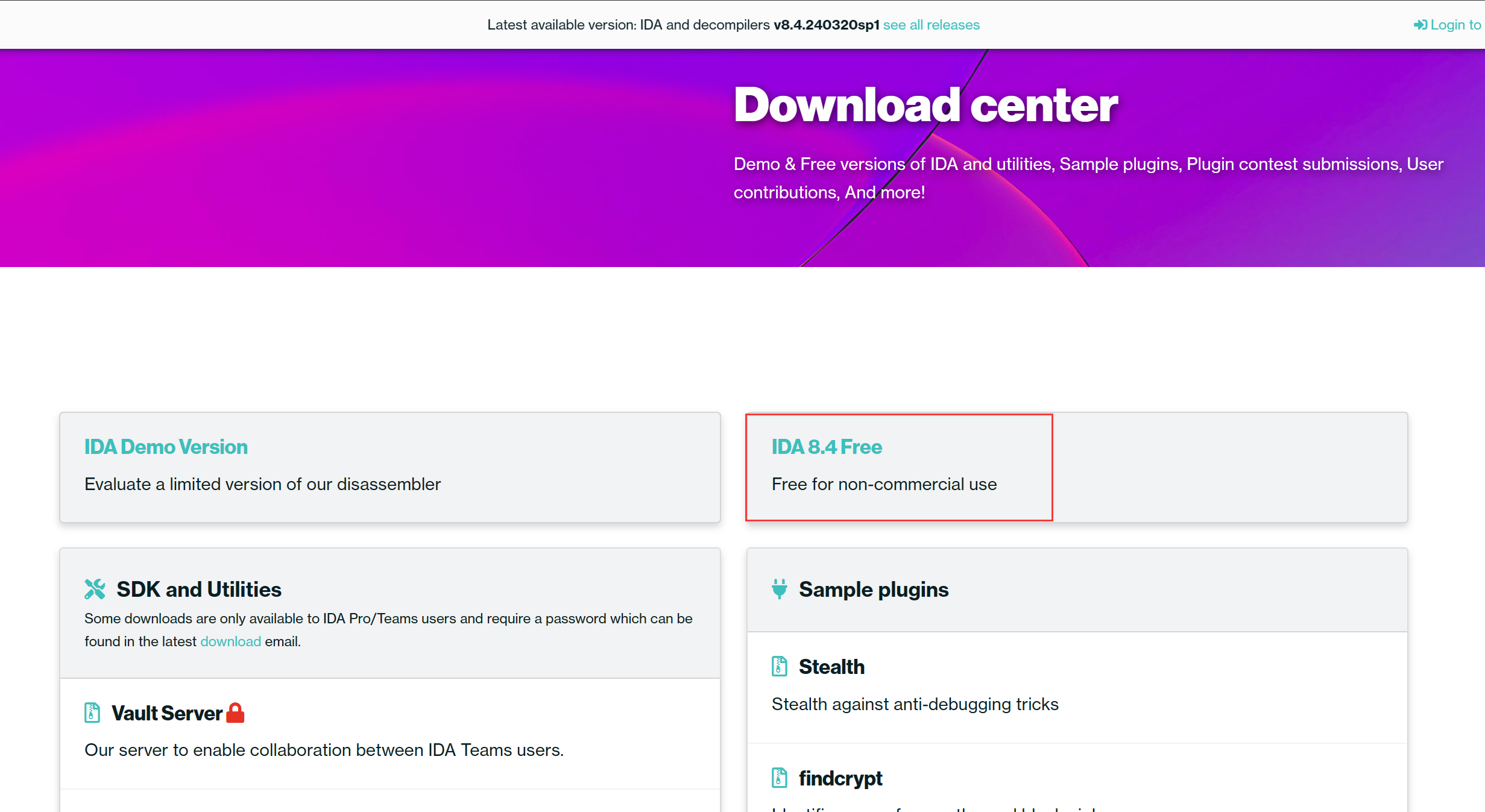Click the findcrypt file icon
Screen dimensions: 1485x812
pos(779,778)
